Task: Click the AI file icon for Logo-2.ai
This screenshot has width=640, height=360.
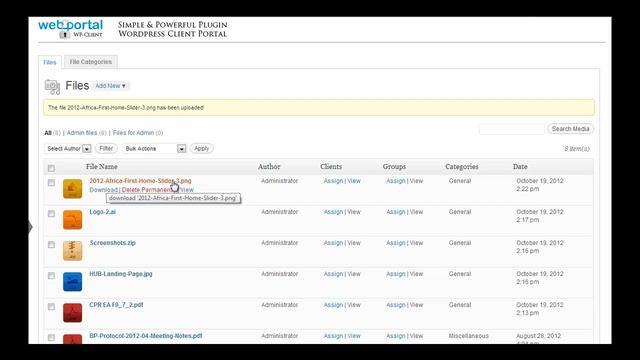Action: pos(72,220)
